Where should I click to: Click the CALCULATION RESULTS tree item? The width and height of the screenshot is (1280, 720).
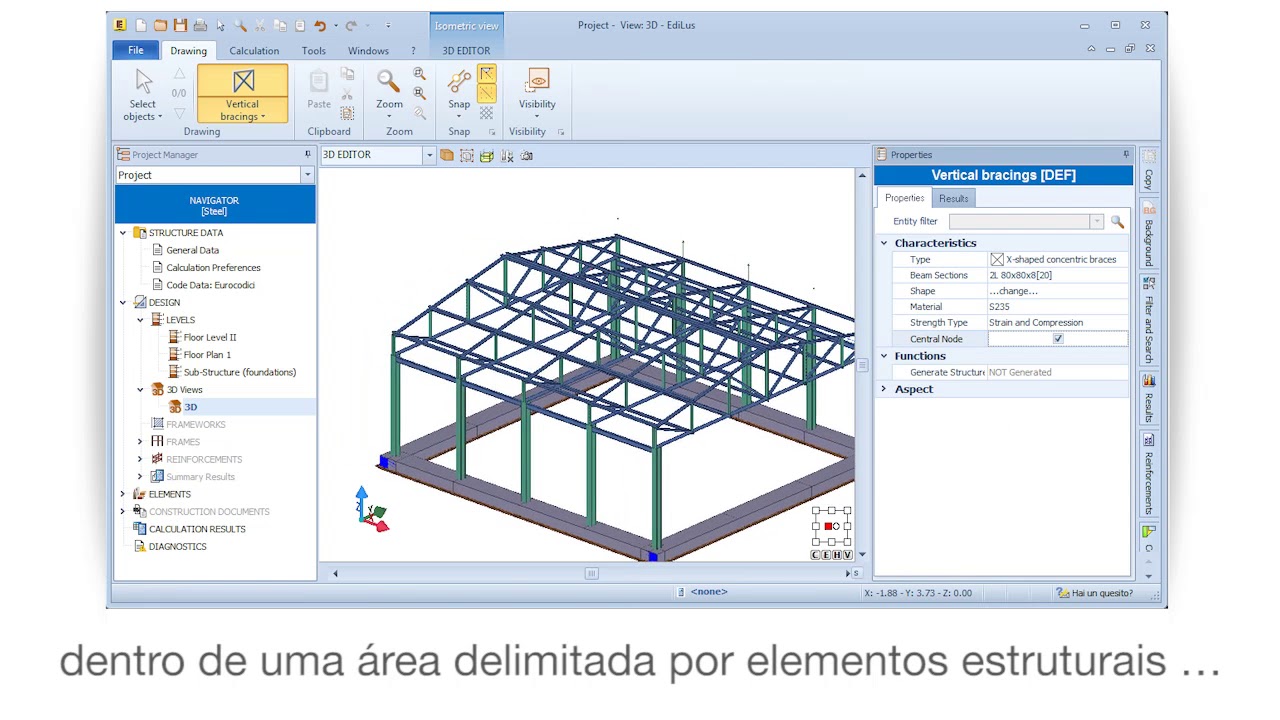coord(197,529)
